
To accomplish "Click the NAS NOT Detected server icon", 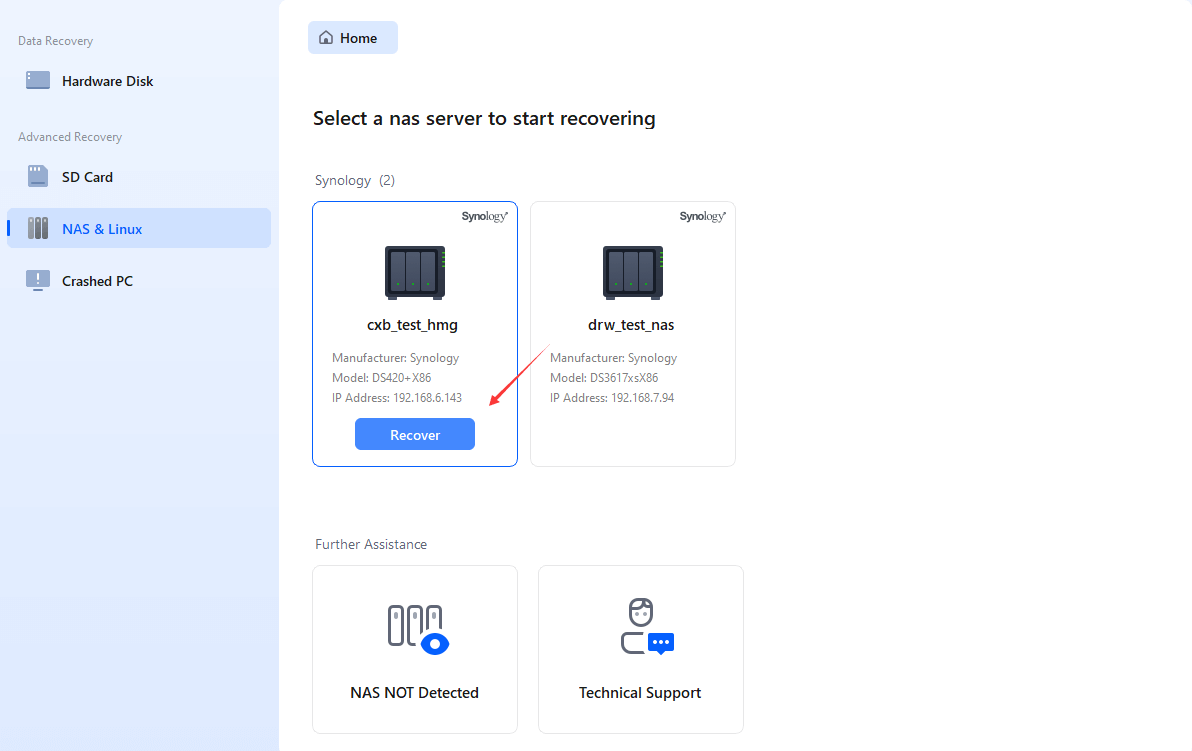I will coord(414,627).
